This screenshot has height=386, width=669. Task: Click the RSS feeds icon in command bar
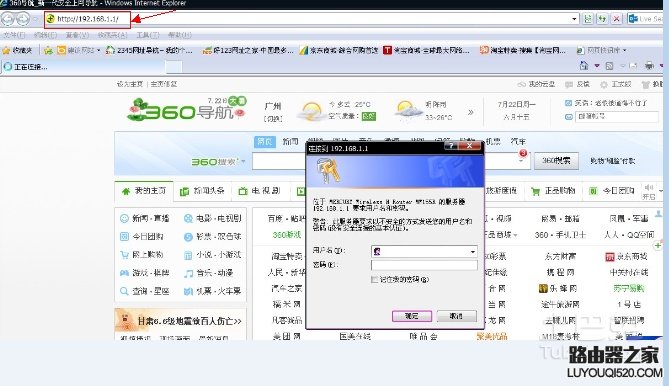click(x=609, y=66)
